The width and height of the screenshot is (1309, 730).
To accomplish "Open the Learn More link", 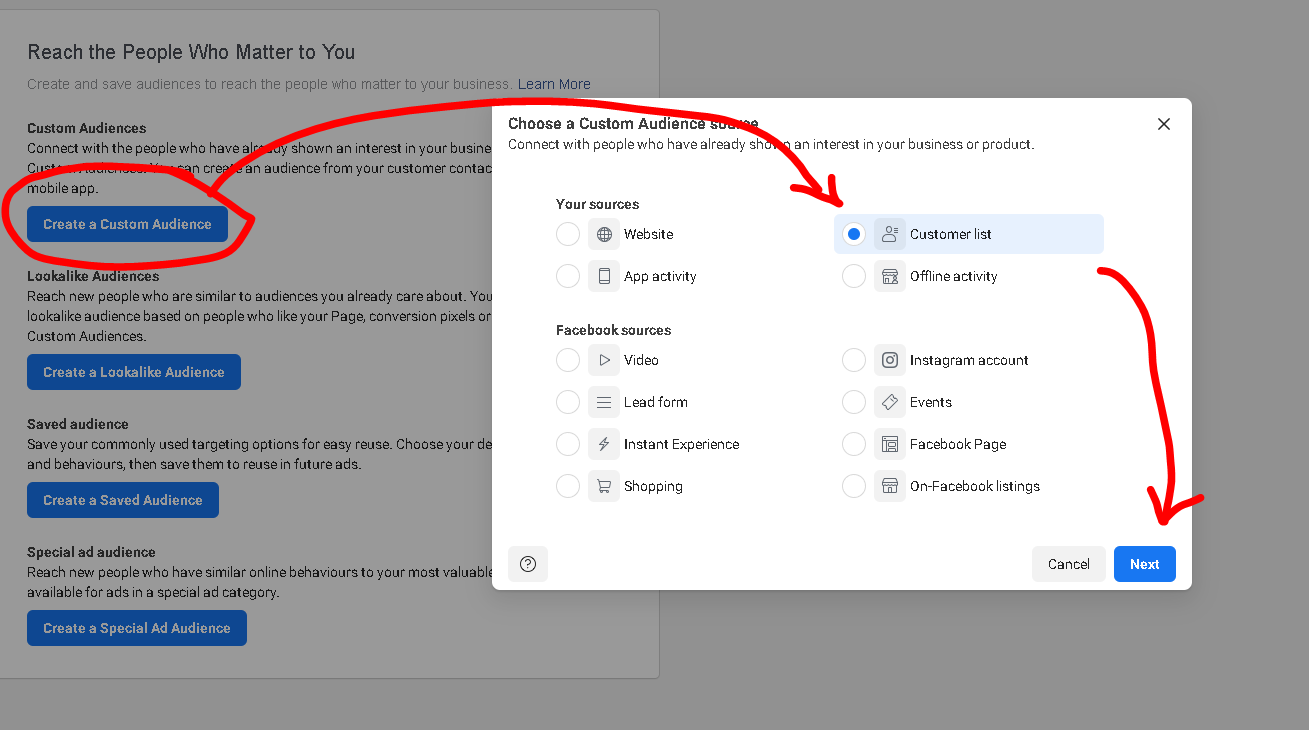I will pyautogui.click(x=554, y=84).
